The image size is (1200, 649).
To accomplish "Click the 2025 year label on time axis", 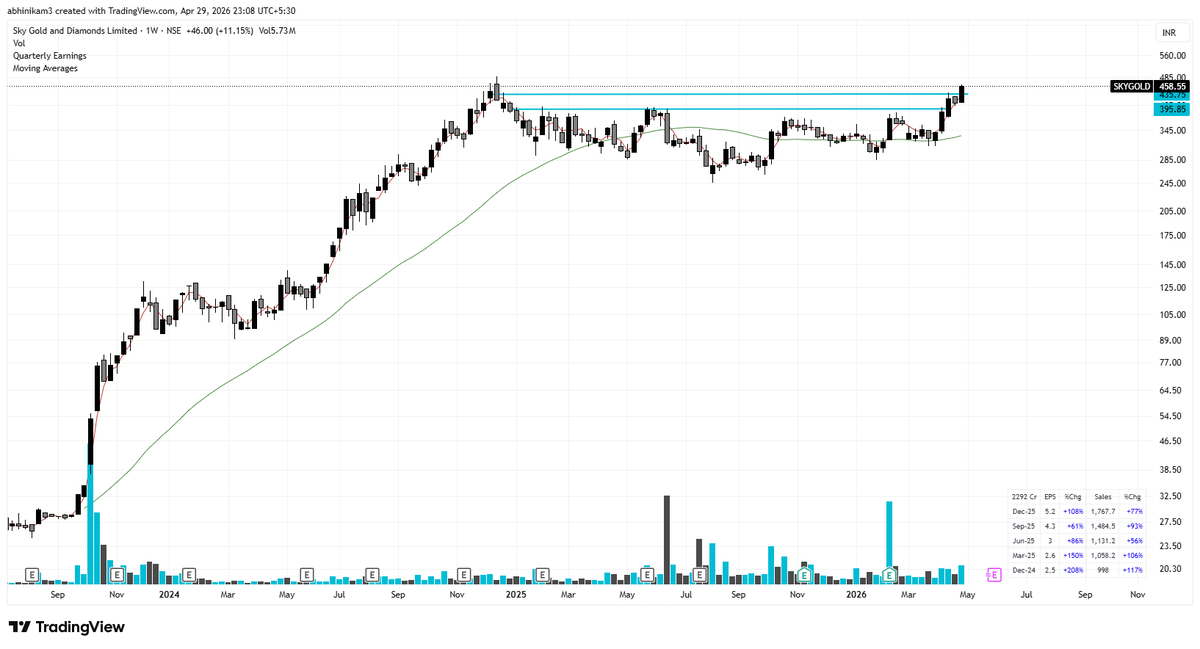I will click(x=516, y=594).
